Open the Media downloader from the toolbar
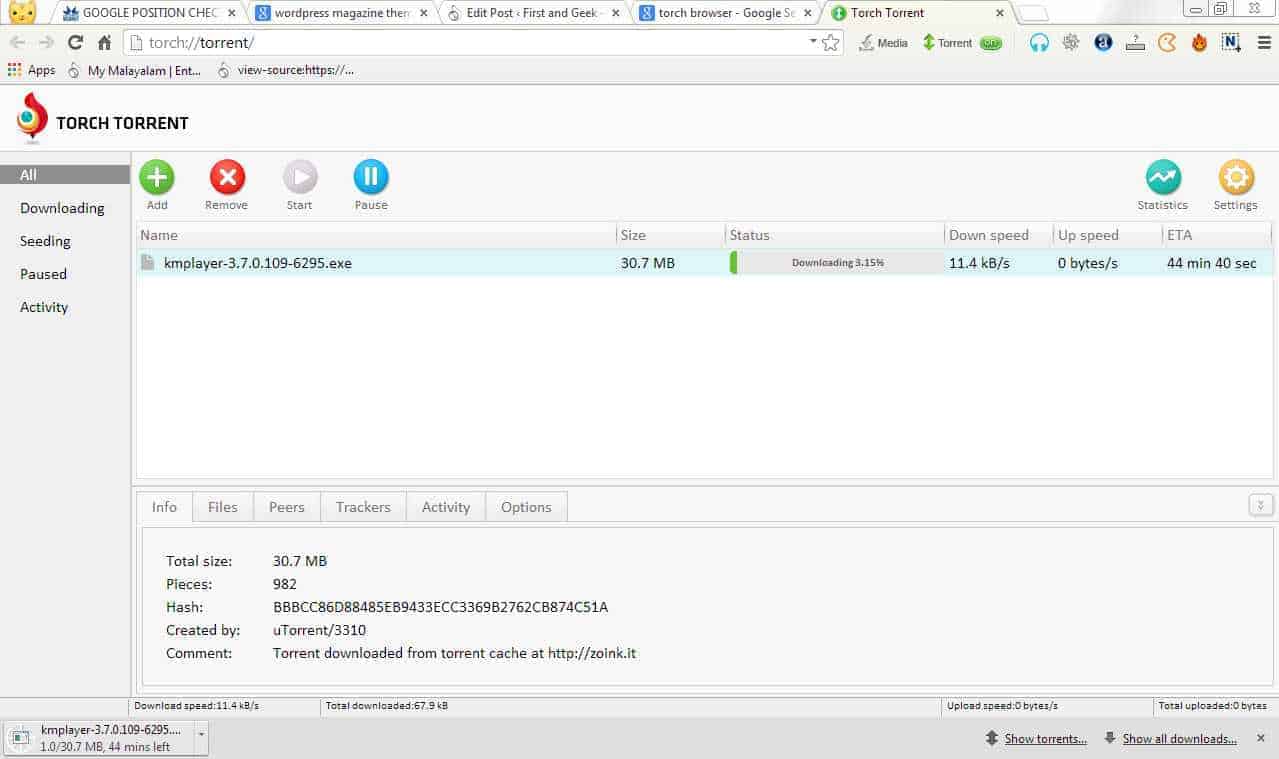This screenshot has height=759, width=1279. coord(883,43)
